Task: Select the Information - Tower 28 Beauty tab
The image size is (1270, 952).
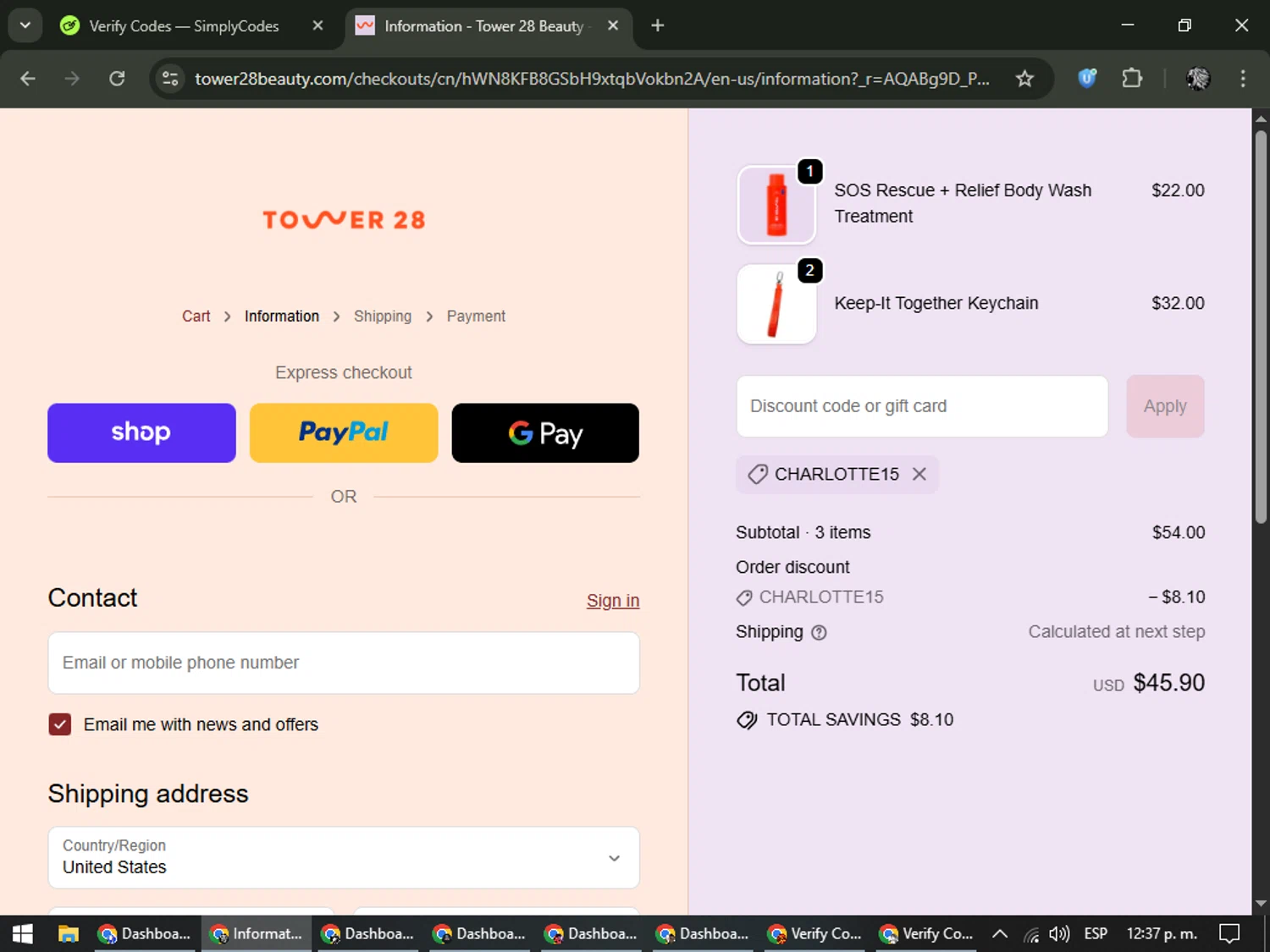Action: click(483, 26)
